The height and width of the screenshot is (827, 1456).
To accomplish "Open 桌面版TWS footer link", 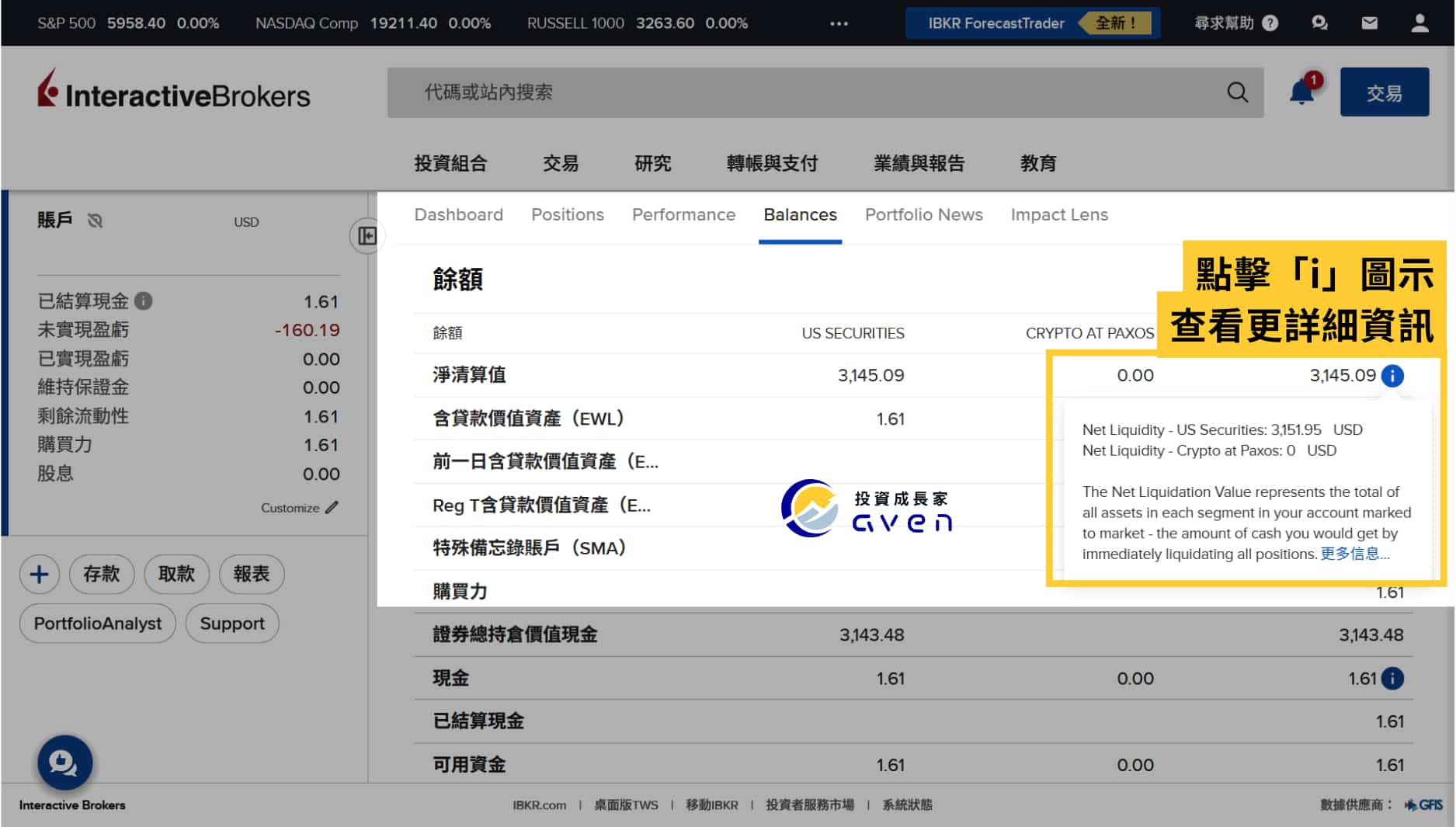I will click(x=626, y=805).
